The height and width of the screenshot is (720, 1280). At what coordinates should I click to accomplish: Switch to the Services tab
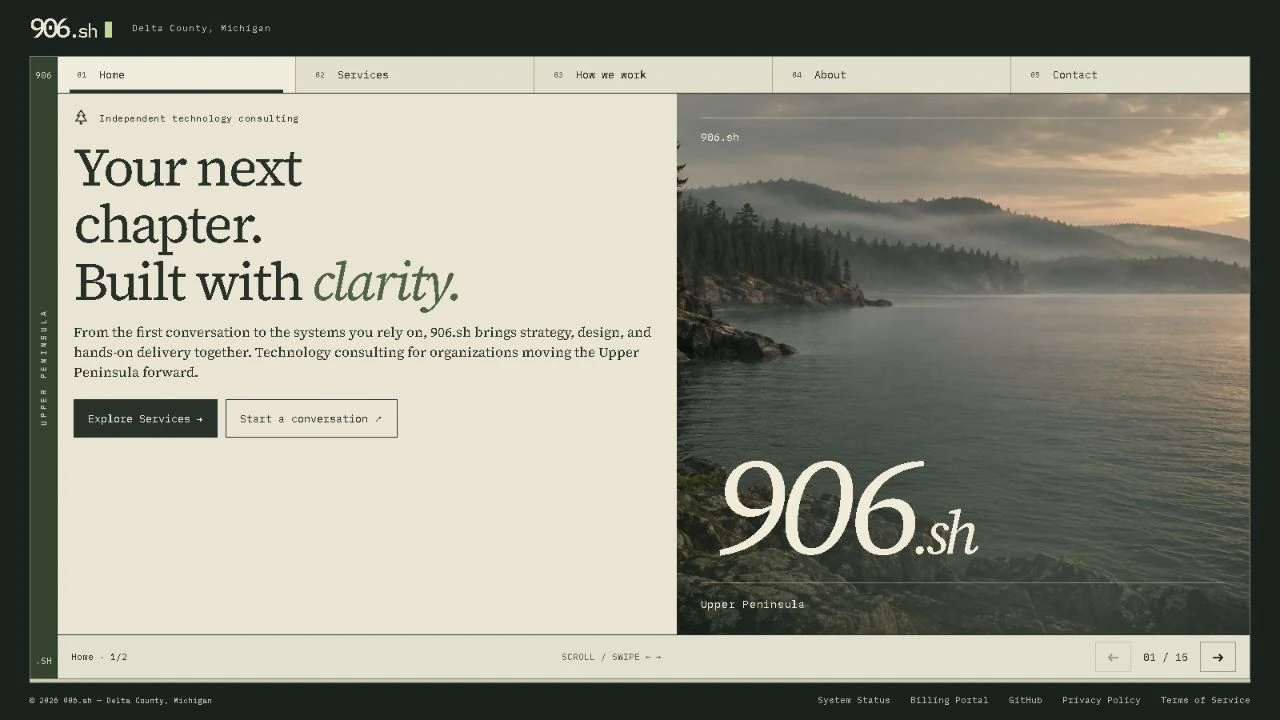pyautogui.click(x=415, y=75)
